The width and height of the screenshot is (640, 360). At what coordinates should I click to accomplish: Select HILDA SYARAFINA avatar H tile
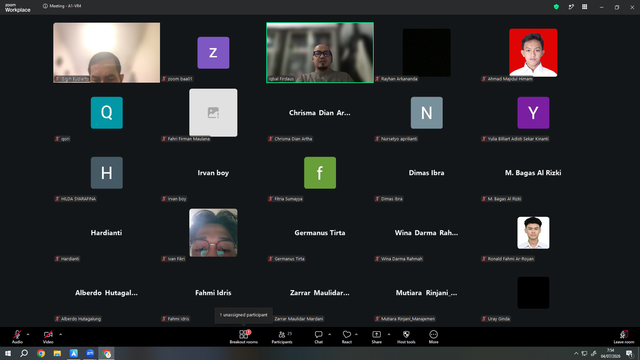107,173
